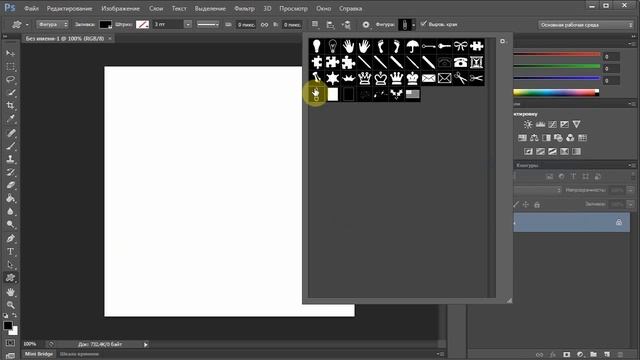Open layer blend mode dropdown
Image resolution: width=640 pixels, height=360 pixels.
pyautogui.click(x=538, y=190)
